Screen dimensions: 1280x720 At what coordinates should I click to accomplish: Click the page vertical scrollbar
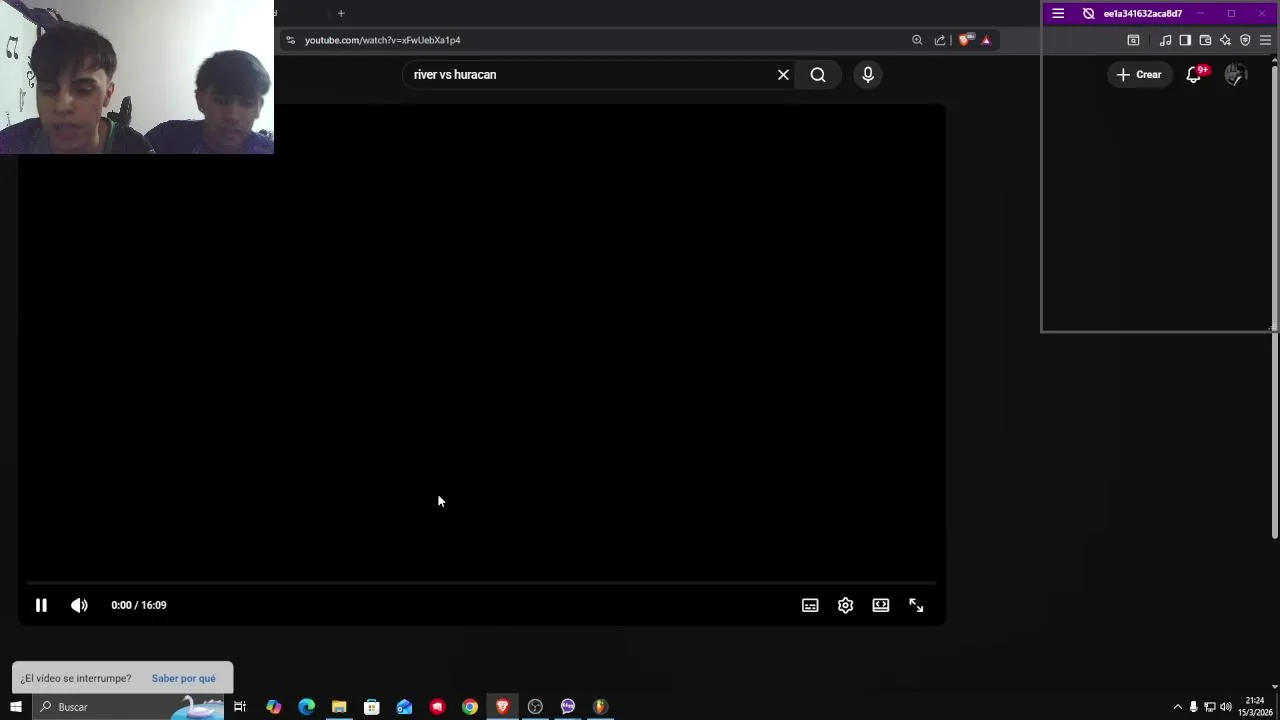click(x=1274, y=300)
